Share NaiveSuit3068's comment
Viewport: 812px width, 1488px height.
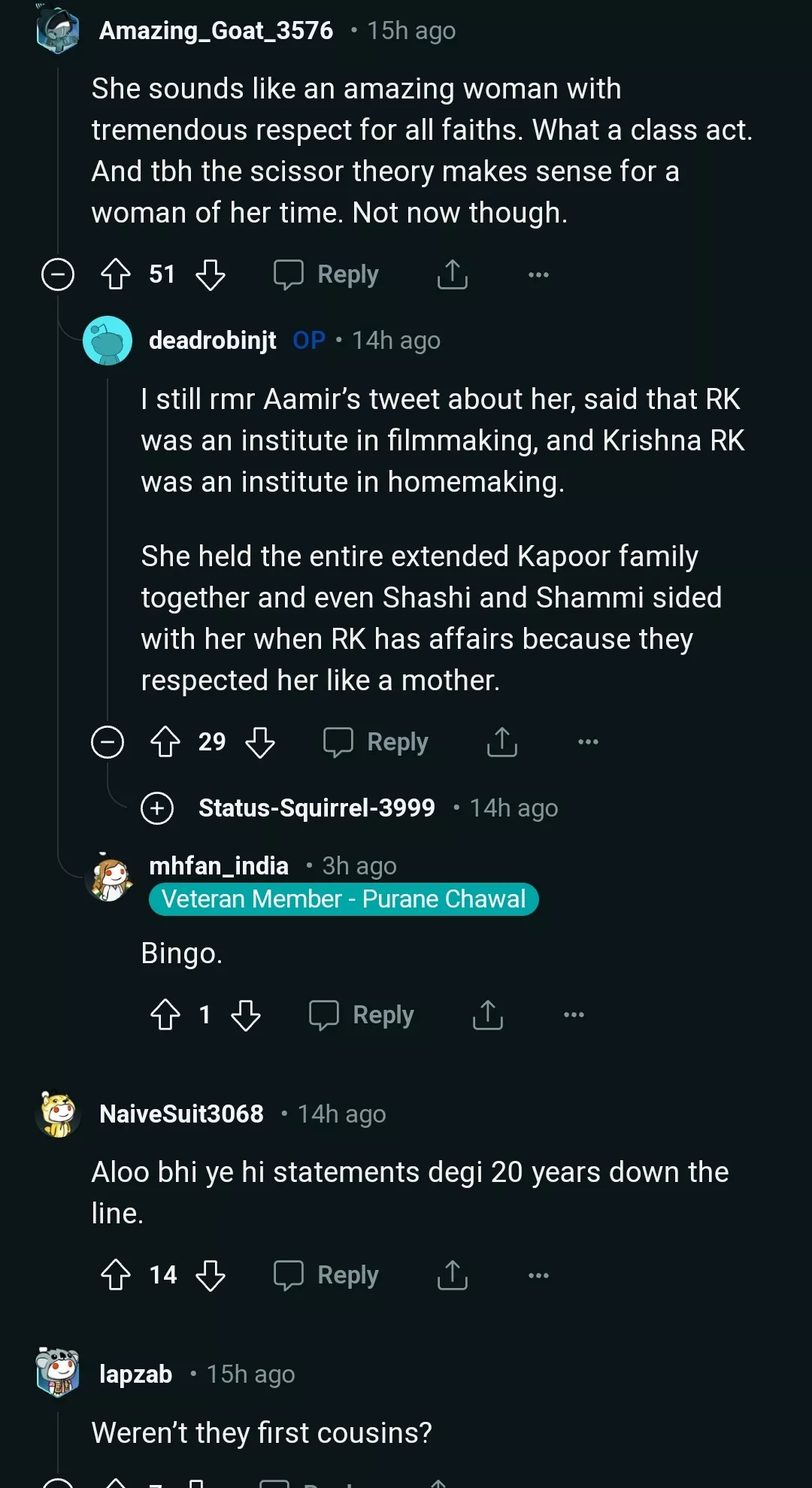click(x=453, y=1275)
